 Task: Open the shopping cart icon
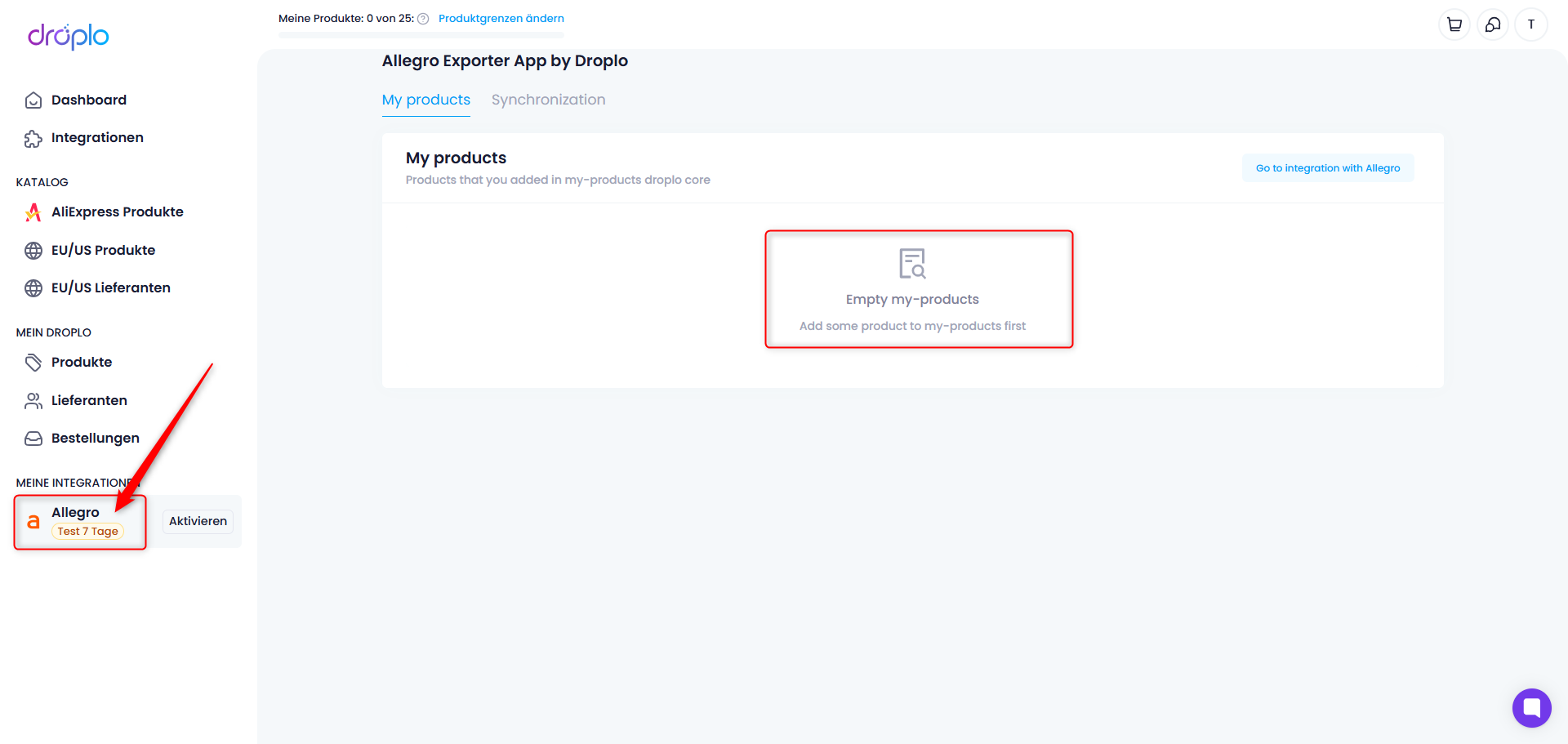(x=1454, y=25)
